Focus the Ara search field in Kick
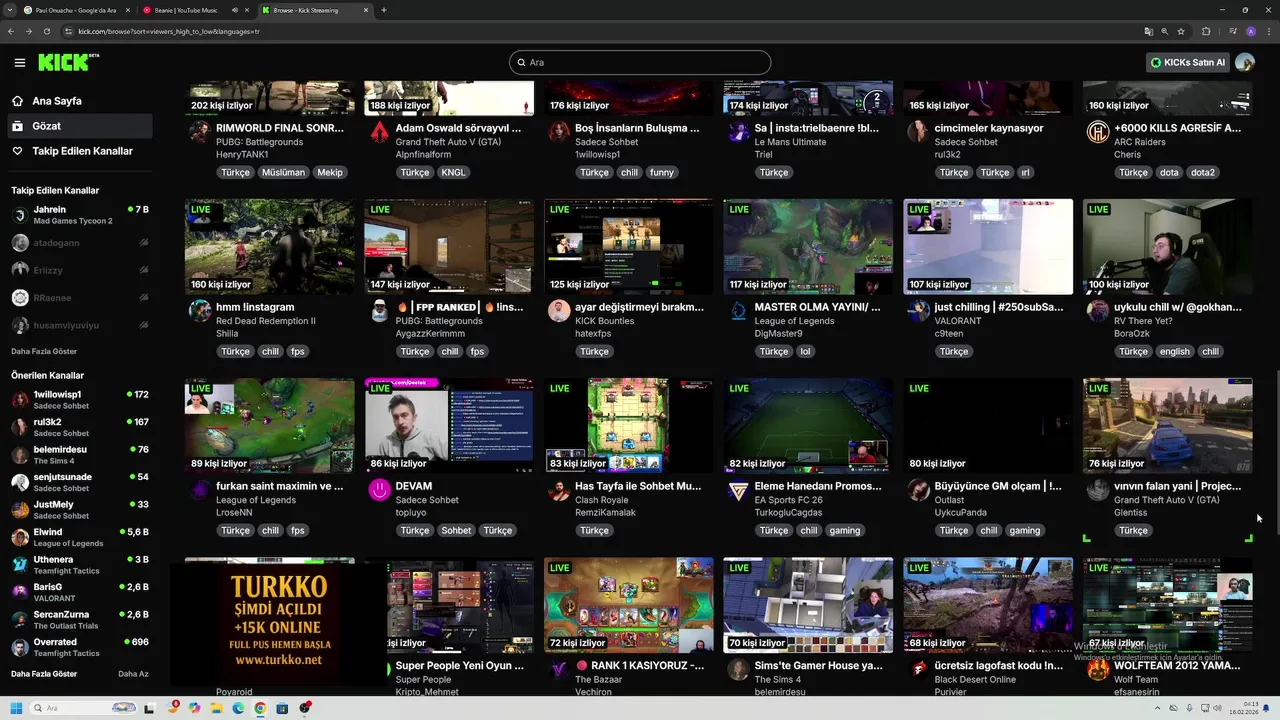The height and width of the screenshot is (720, 1280). tap(640, 62)
